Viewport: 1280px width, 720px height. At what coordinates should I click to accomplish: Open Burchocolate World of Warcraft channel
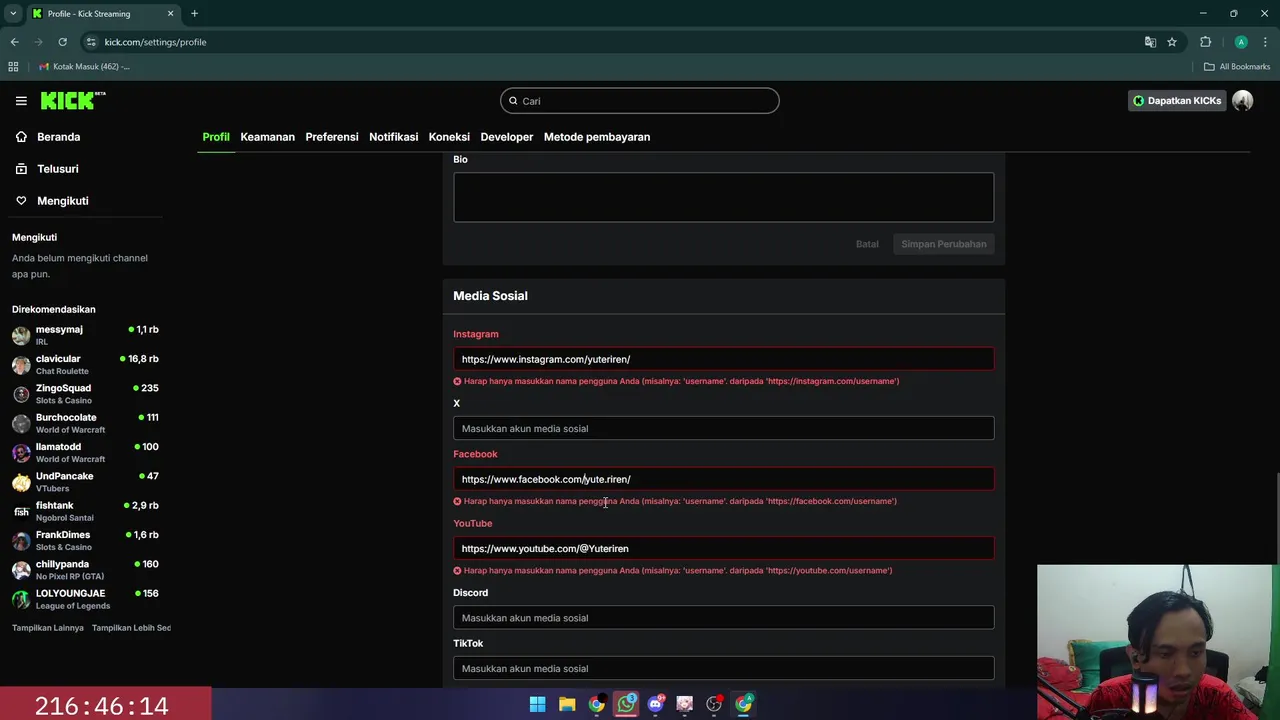[x=85, y=423]
